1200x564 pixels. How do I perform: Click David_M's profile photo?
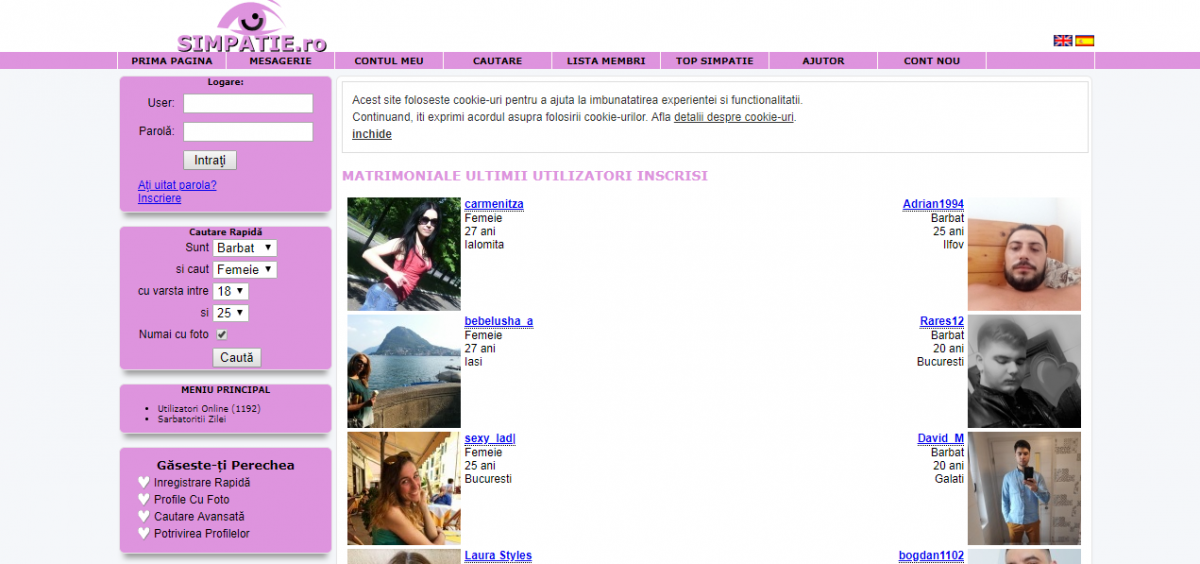1024,488
